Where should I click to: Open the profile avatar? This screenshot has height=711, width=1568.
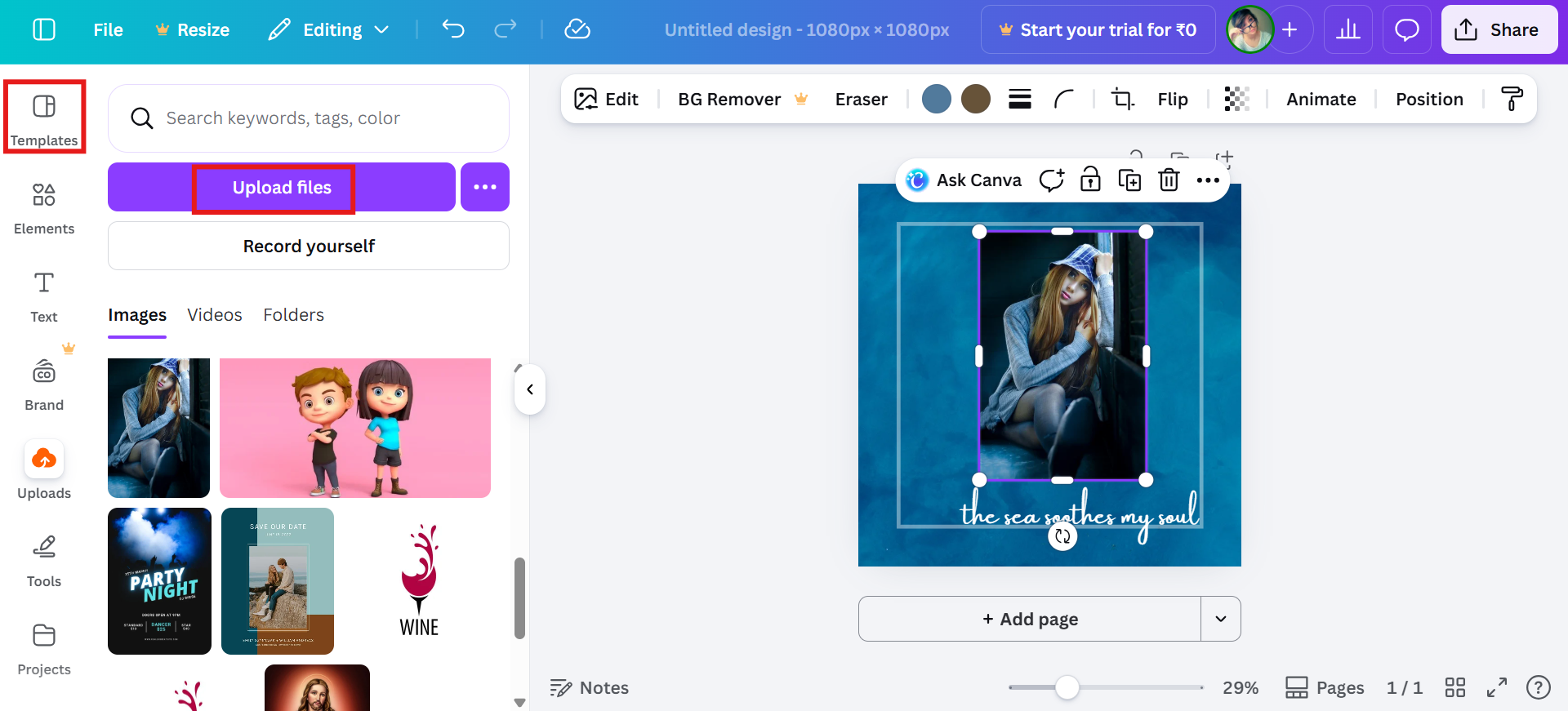pos(1249,30)
